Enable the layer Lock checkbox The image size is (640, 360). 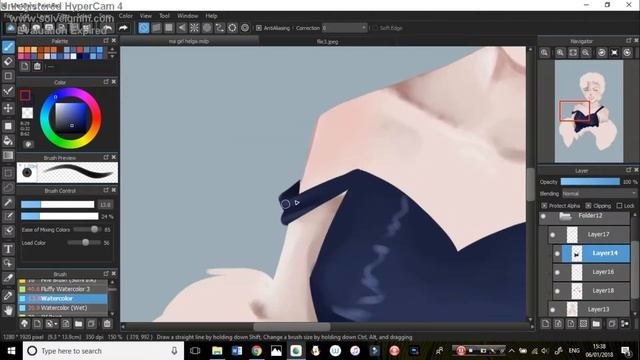(x=620, y=205)
